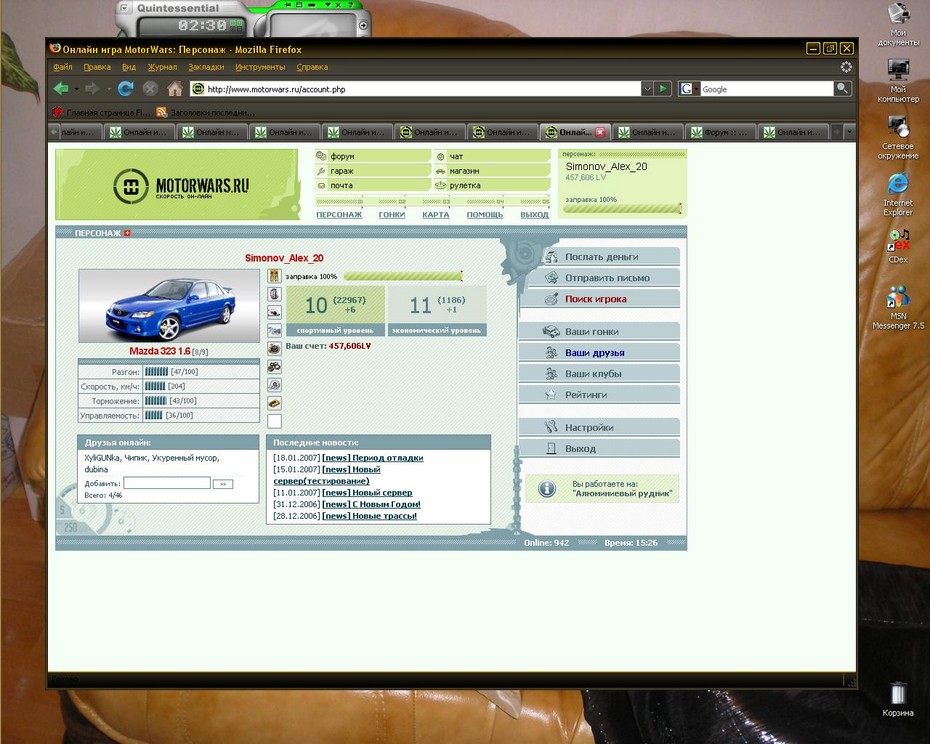Screen dimensions: 930x744
Task: Open 'Настройки' in side panel
Action: point(599,427)
